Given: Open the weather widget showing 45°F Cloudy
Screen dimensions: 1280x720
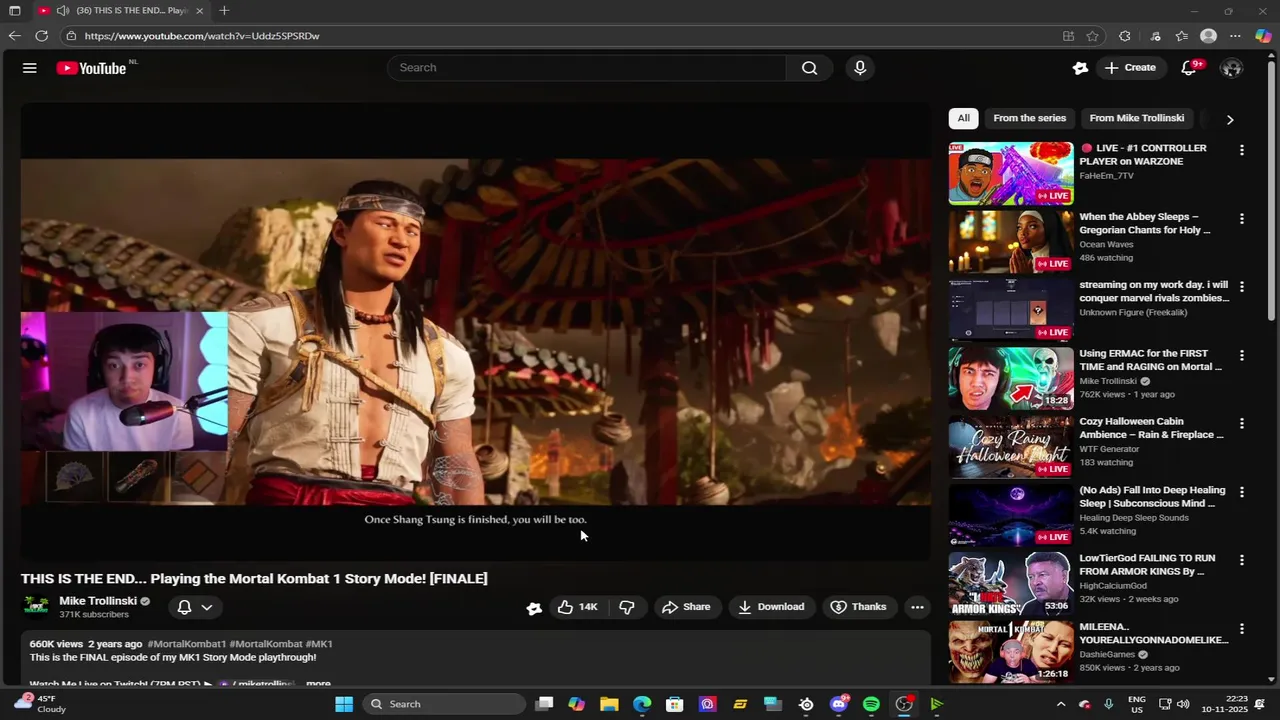Looking at the screenshot, I should tap(40, 704).
